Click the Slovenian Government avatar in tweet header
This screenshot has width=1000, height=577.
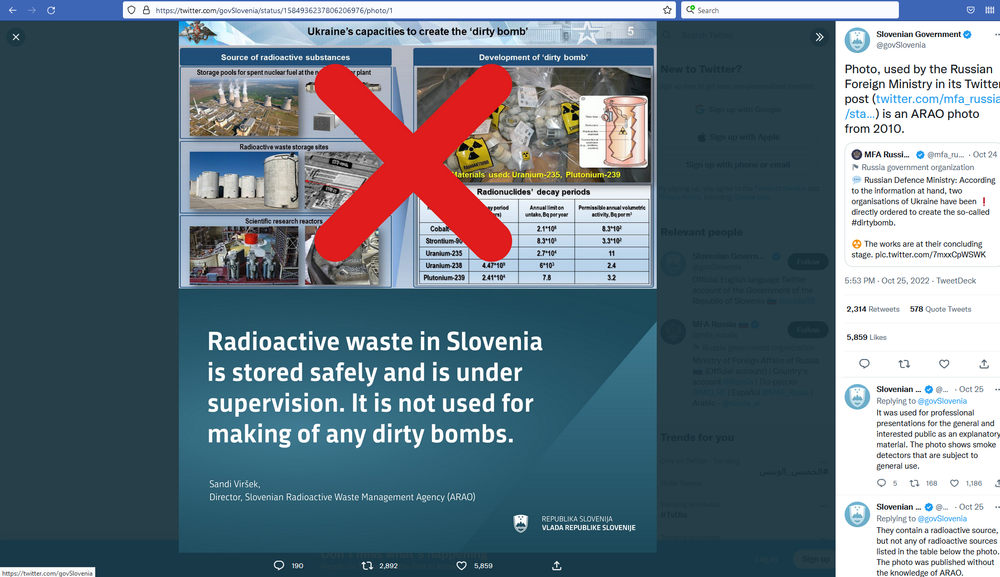click(857, 40)
